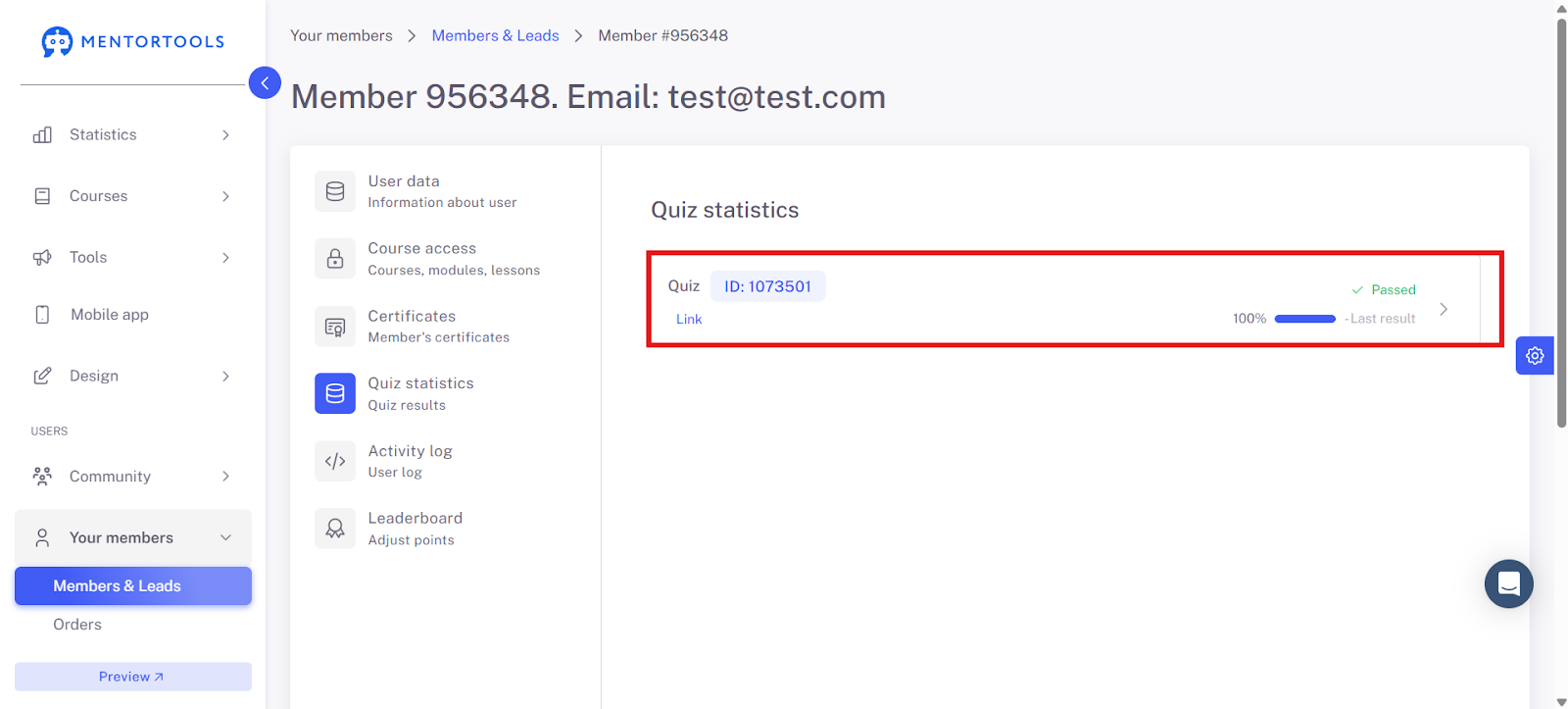Click the Certificates icon

[x=335, y=327]
